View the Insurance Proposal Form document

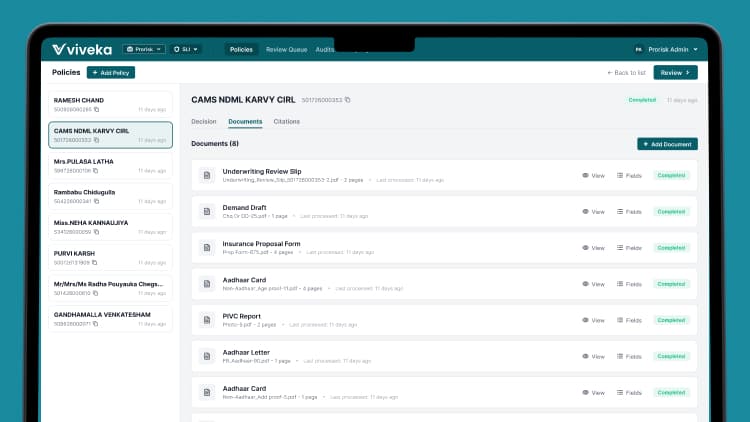click(593, 248)
